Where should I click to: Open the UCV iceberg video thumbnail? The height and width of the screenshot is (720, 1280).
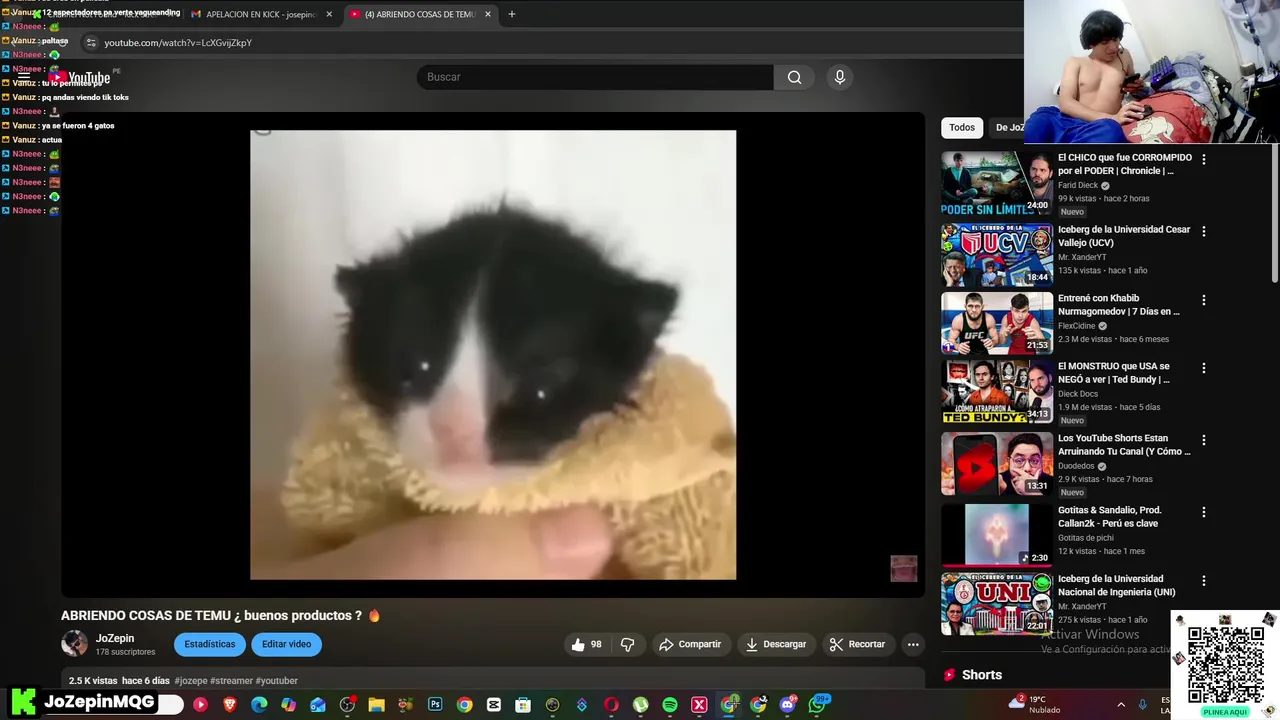coord(996,255)
